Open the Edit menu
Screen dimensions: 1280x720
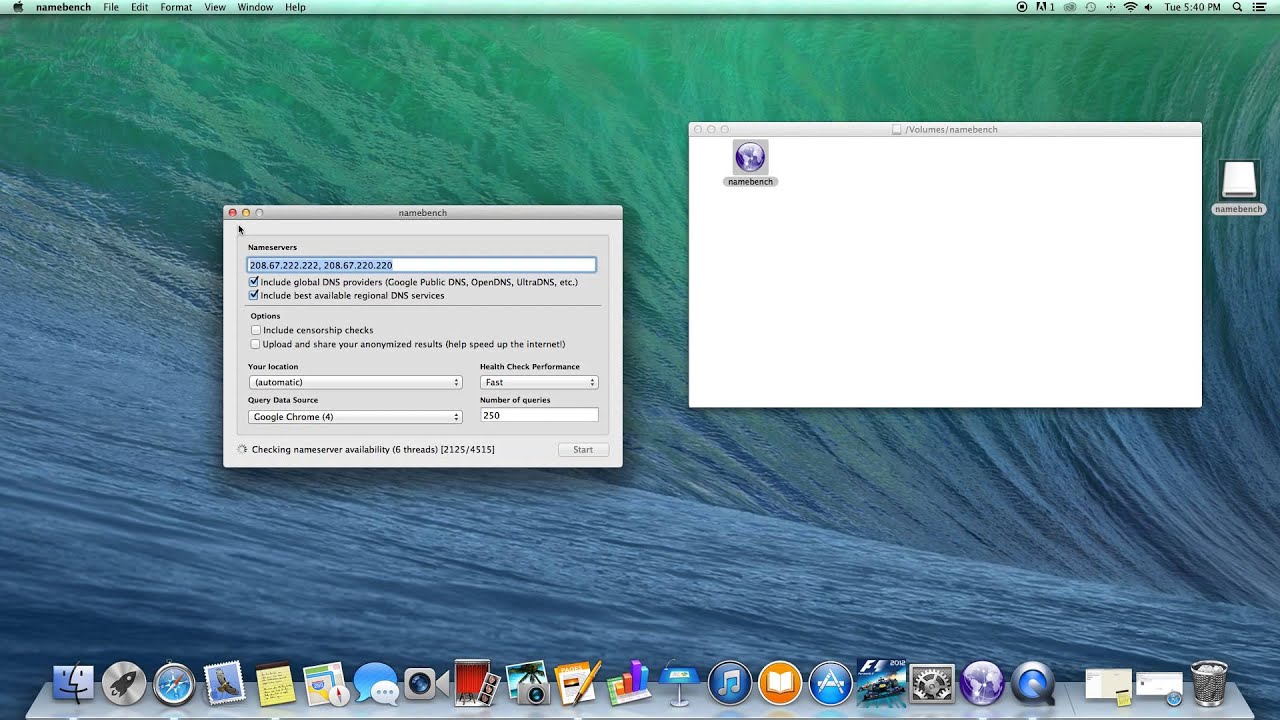pos(140,7)
